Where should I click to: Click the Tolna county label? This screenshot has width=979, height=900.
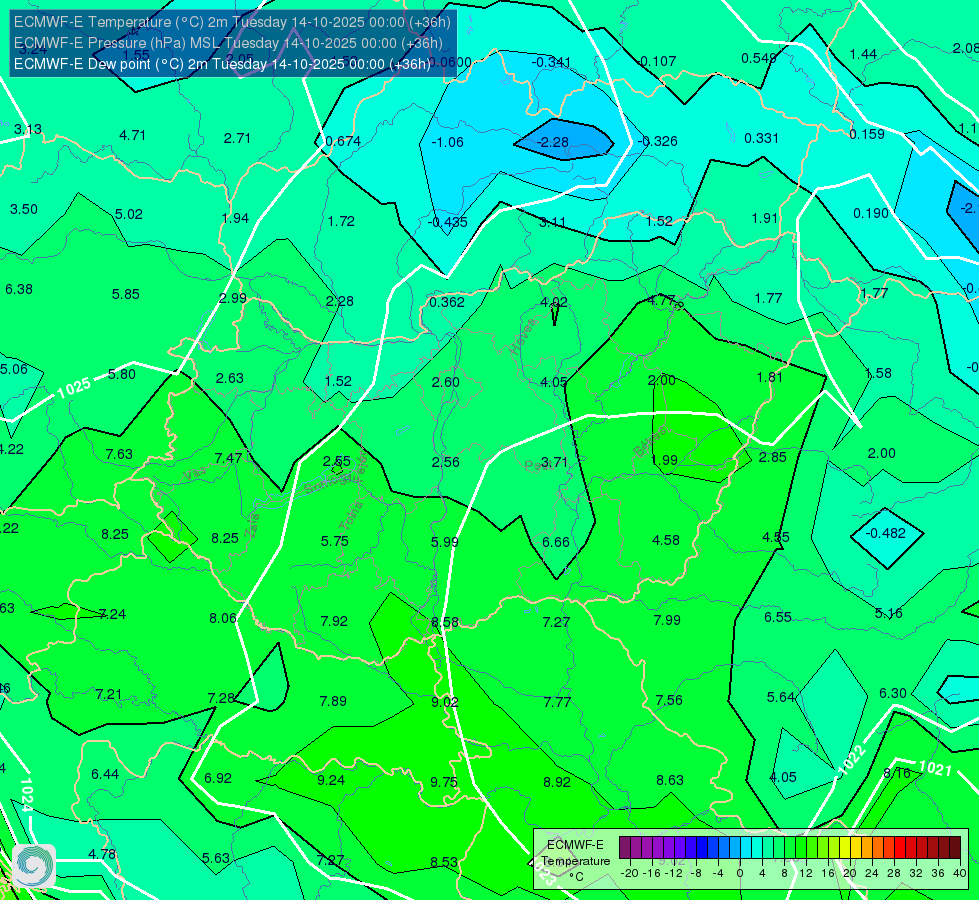[x=351, y=515]
